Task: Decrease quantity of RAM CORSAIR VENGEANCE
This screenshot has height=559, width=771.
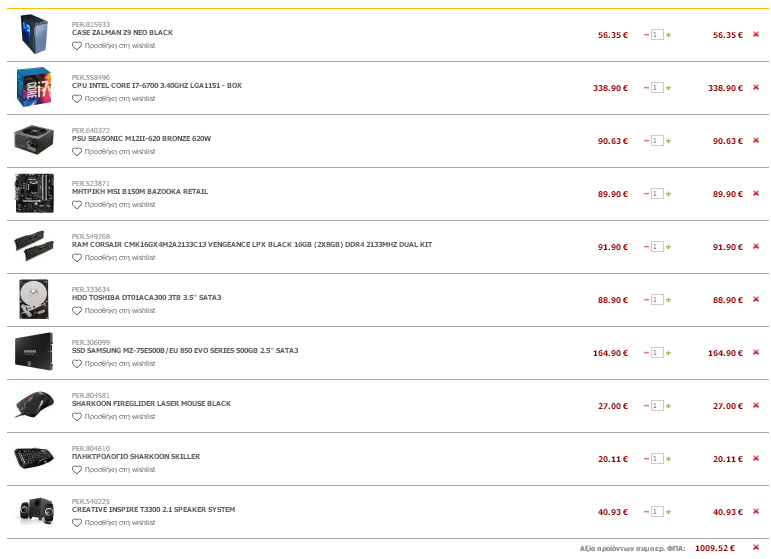Action: (x=646, y=247)
